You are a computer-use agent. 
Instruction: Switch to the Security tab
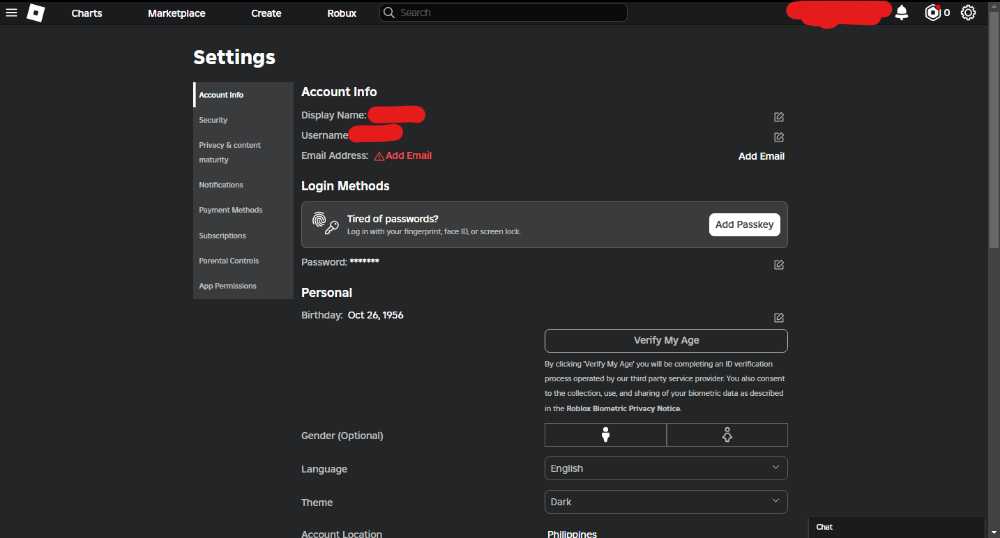click(243, 120)
